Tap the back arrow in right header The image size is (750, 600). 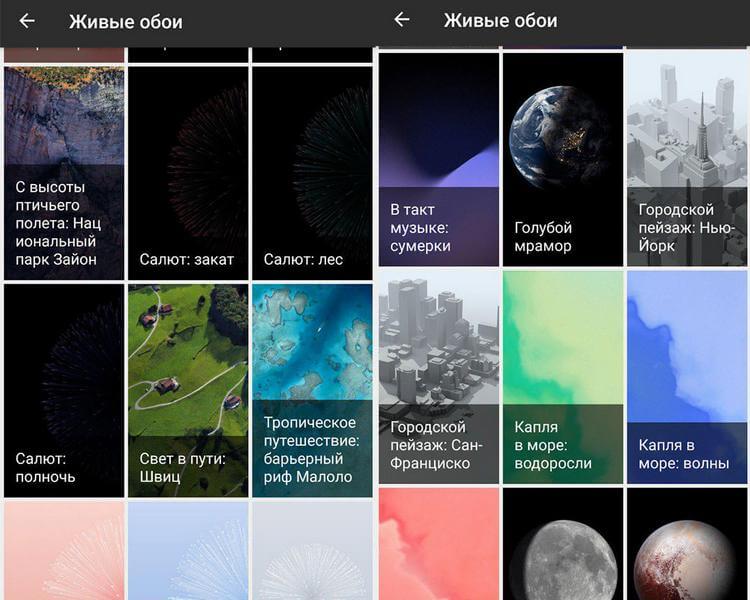pyautogui.click(x=402, y=20)
